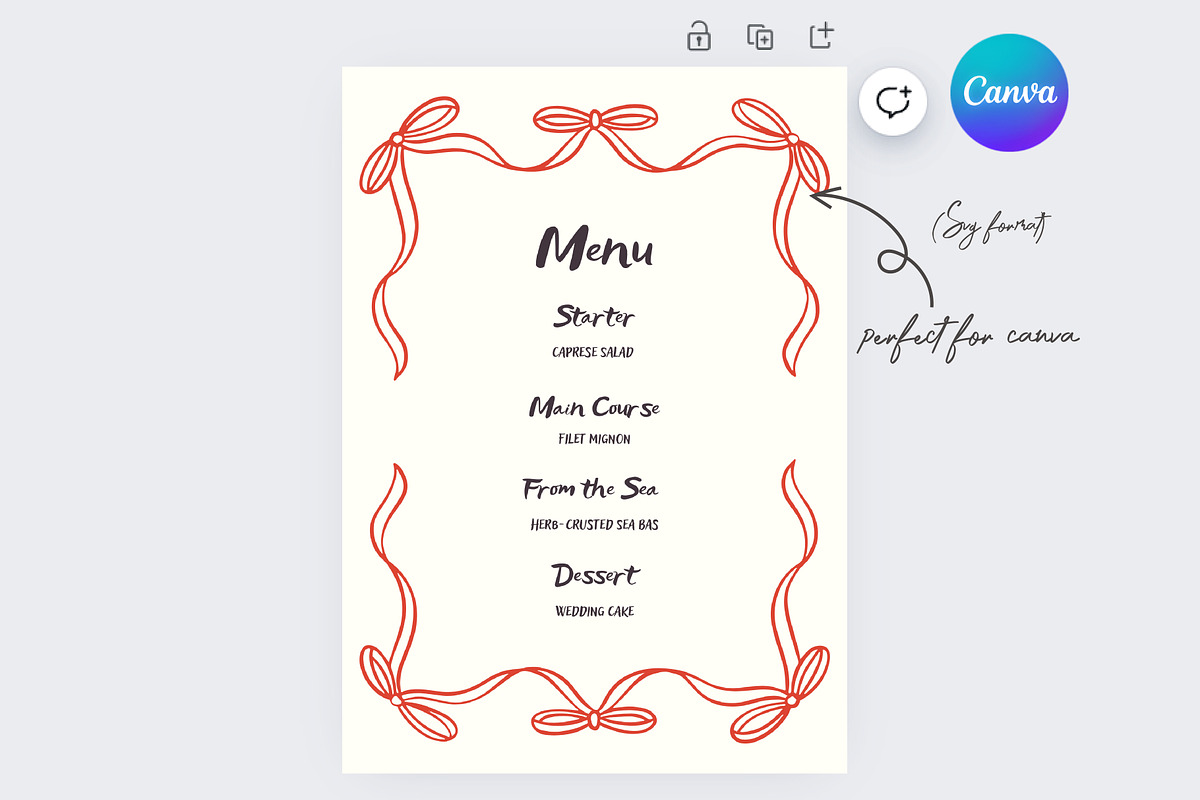Screen dimensions: 1200x800
Task: Select the 'Starter' heading text
Action: point(594,317)
